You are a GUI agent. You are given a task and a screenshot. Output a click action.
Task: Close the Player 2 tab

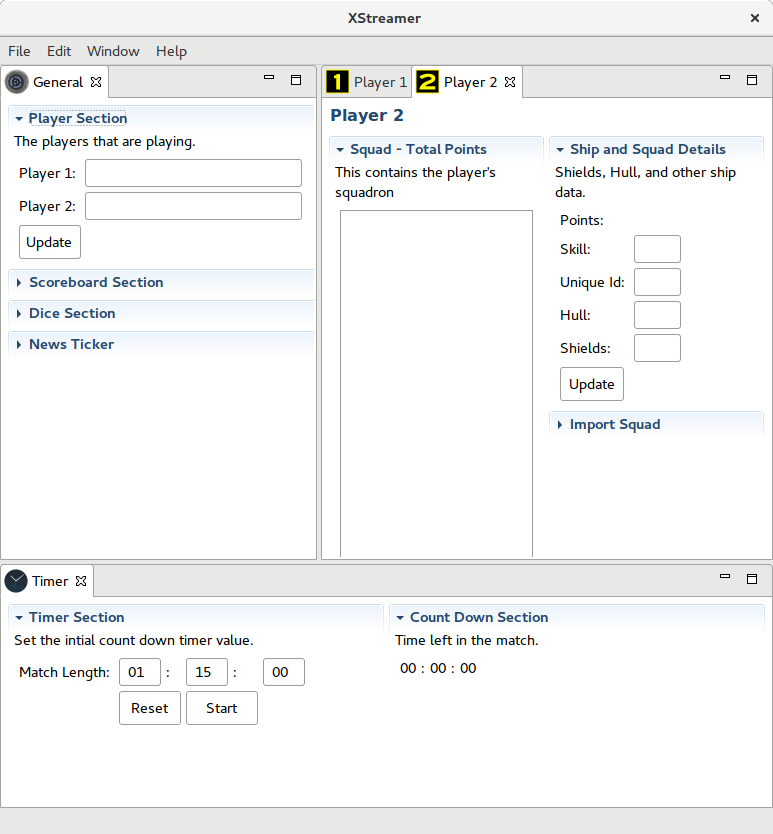point(510,82)
